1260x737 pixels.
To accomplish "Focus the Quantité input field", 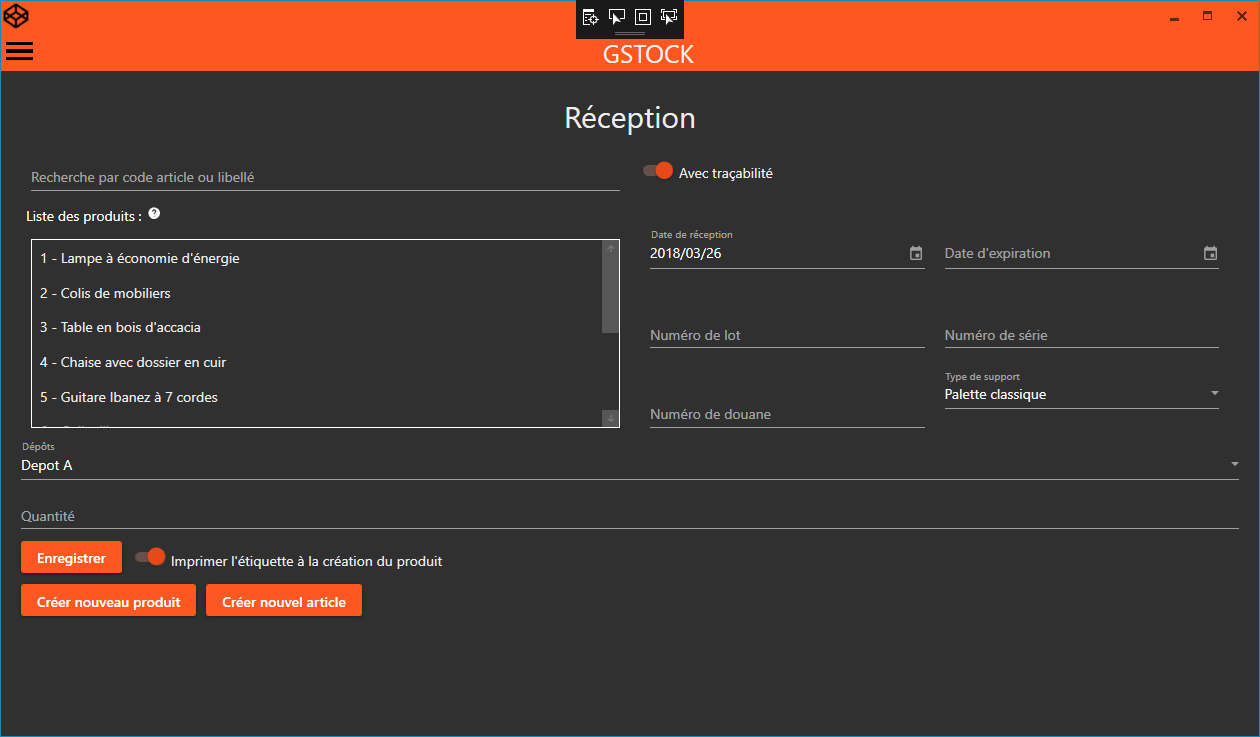I will [x=628, y=516].
